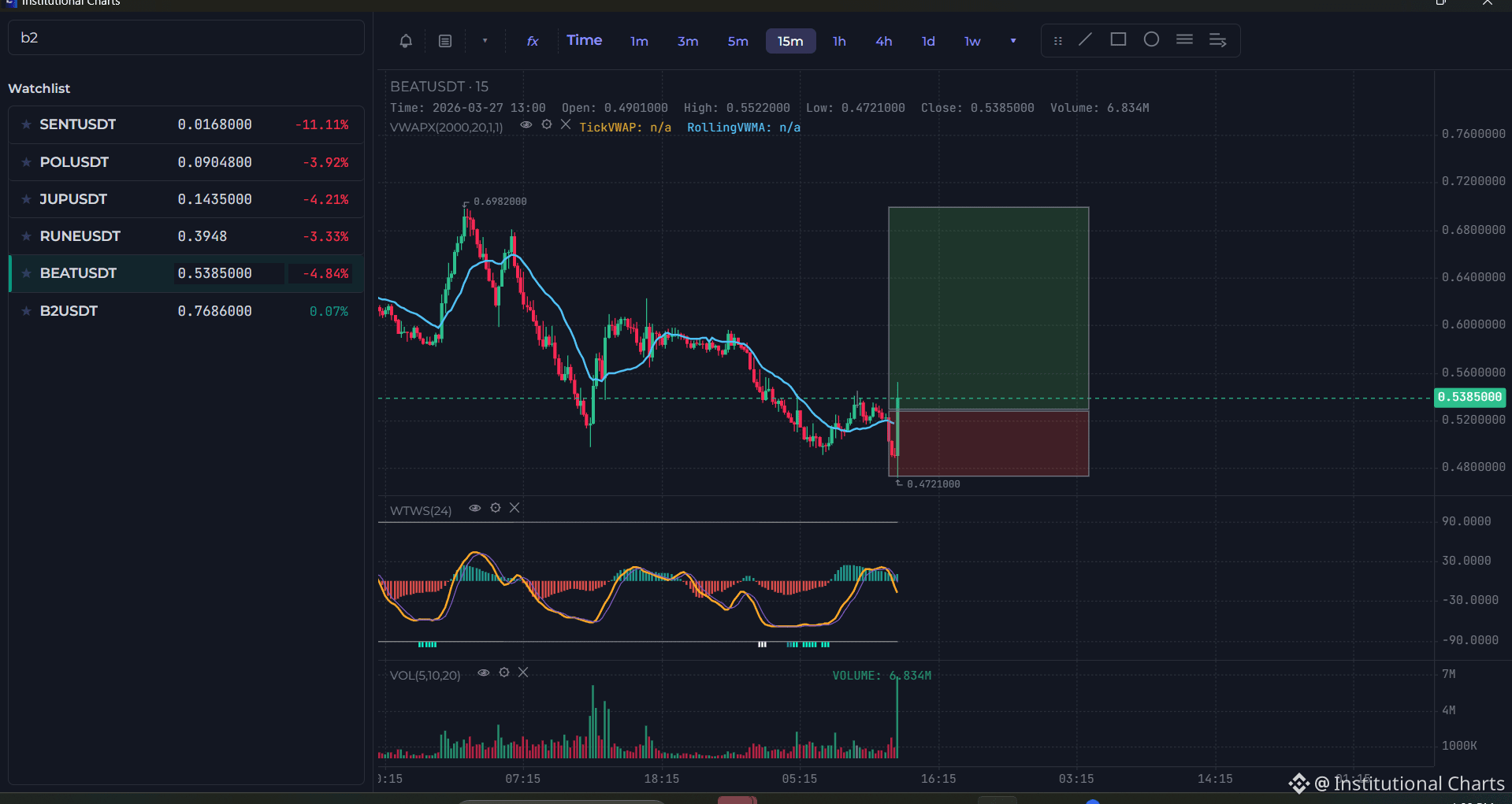Select JUPUSDT in the watchlist
This screenshot has width=1512, height=804.
pos(186,199)
